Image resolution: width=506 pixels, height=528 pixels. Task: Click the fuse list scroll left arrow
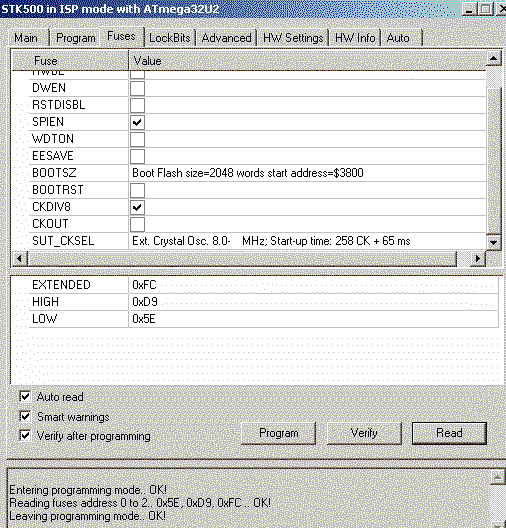point(19,259)
